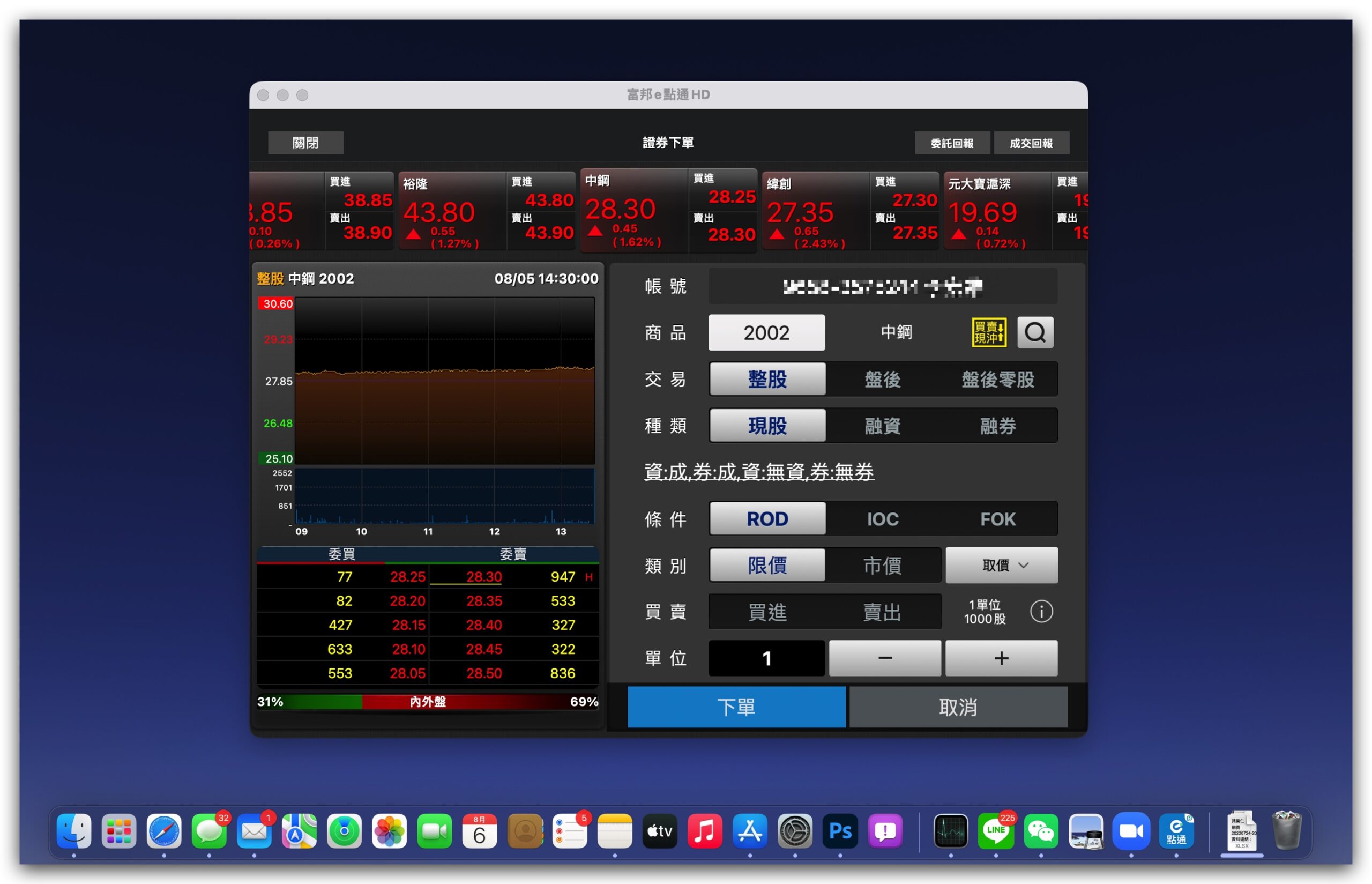Image resolution: width=1372 pixels, height=884 pixels.
Task: Select FOK order condition
Action: click(x=998, y=519)
